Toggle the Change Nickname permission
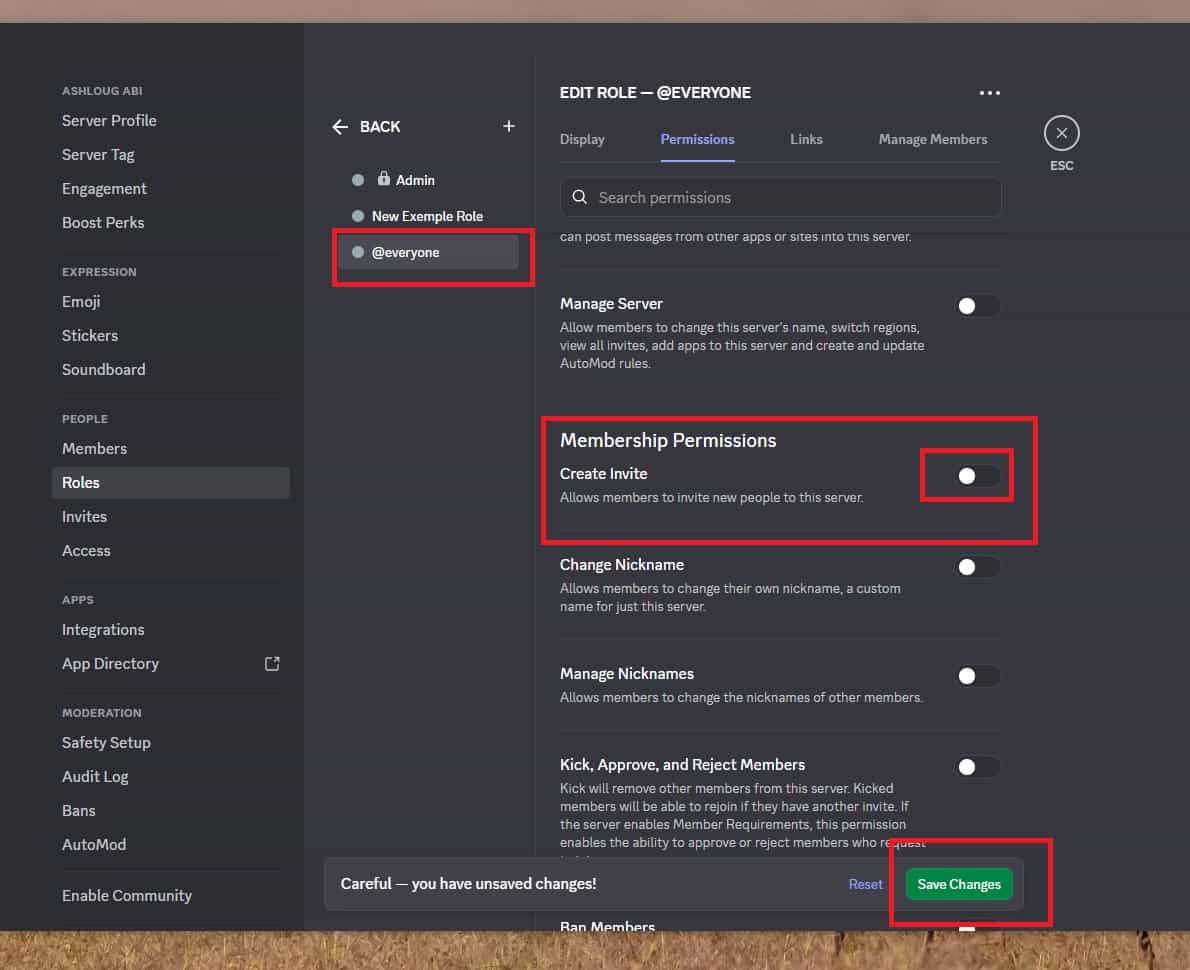The image size is (1190, 970). tap(977, 566)
